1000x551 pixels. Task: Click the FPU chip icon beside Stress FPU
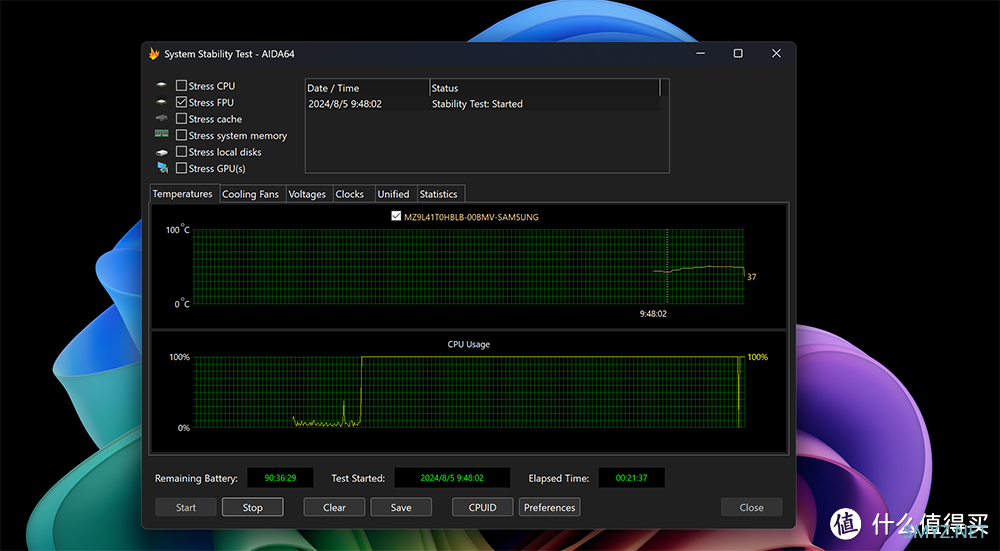(162, 101)
